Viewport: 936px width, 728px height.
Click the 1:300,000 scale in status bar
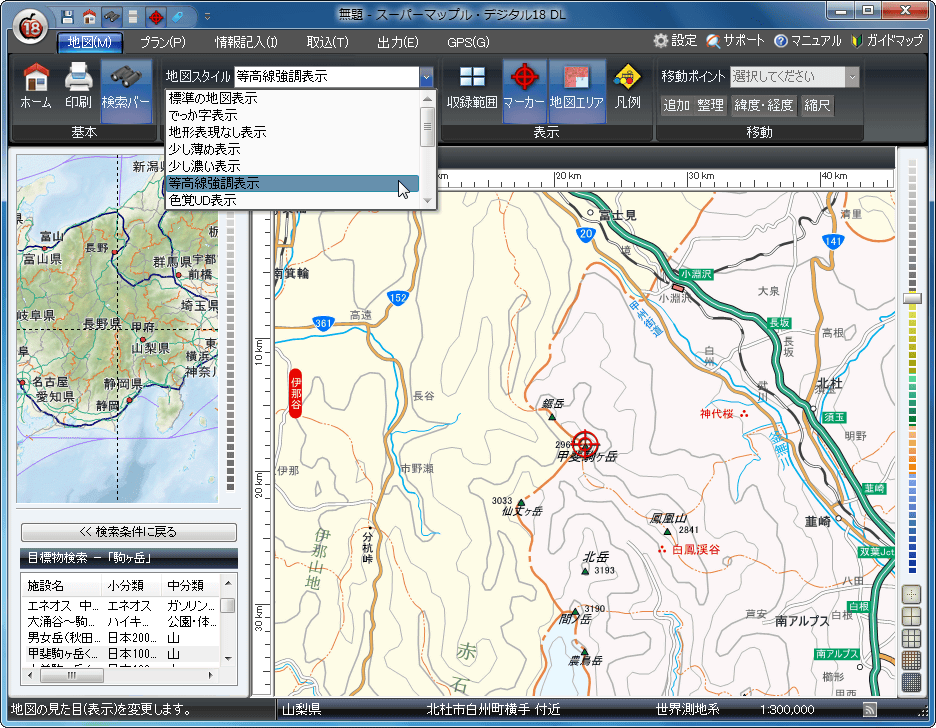pyautogui.click(x=787, y=710)
